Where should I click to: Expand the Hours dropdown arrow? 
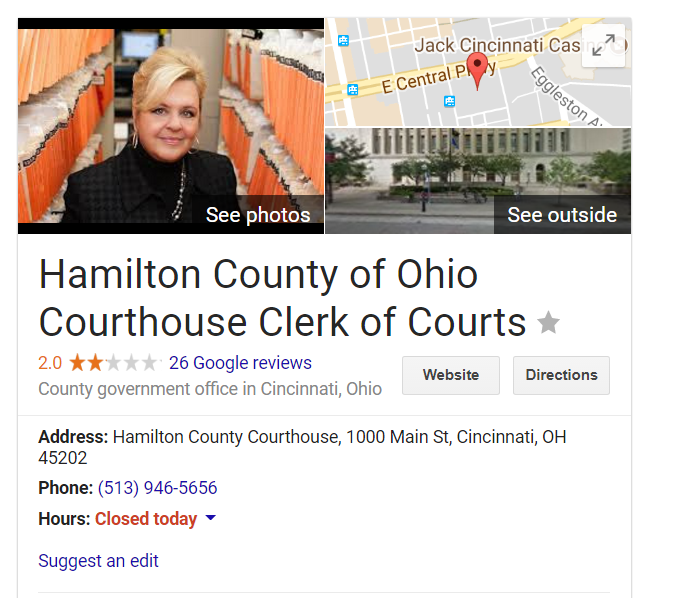[210, 517]
